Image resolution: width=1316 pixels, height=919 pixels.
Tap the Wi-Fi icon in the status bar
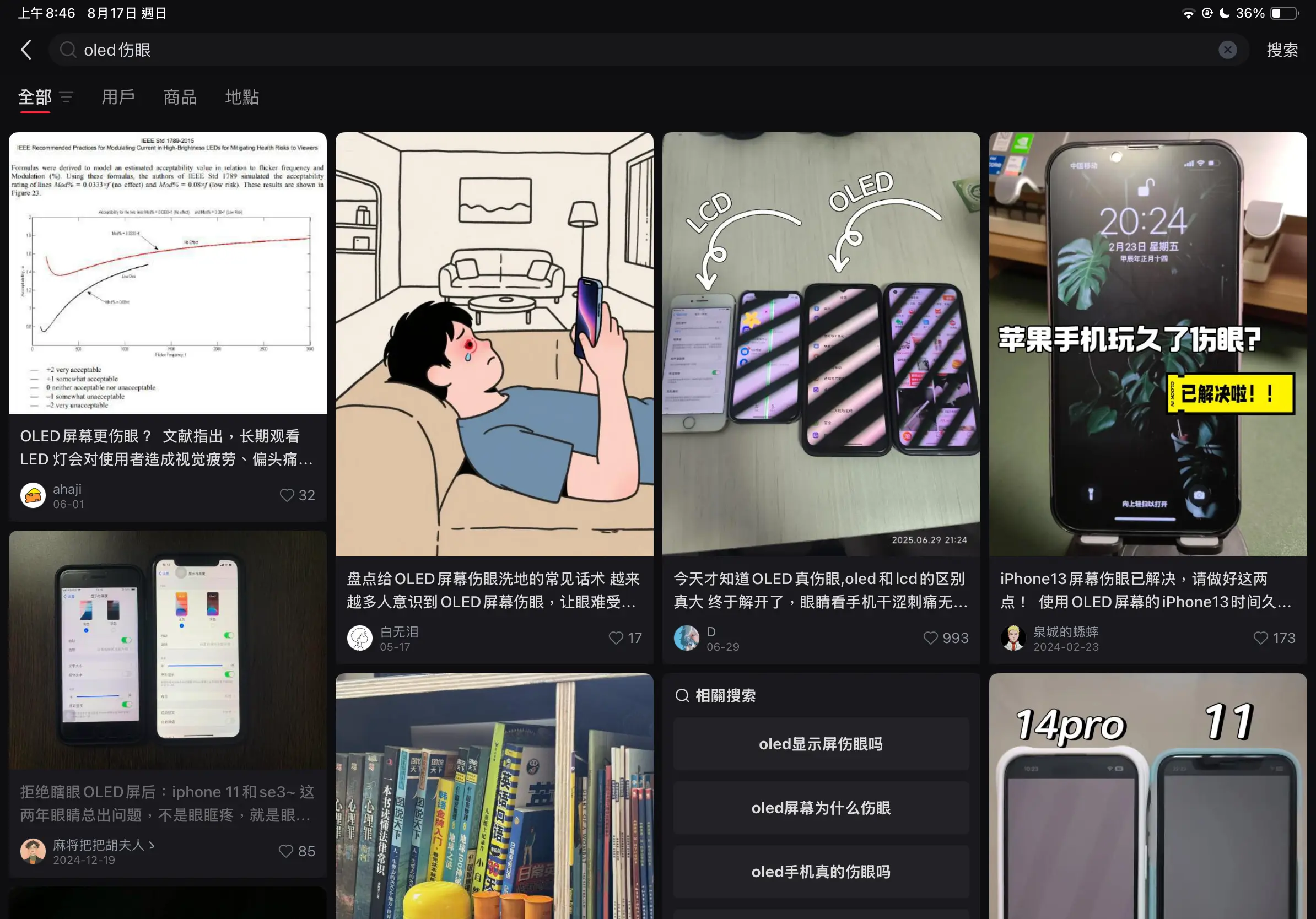click(x=1189, y=13)
